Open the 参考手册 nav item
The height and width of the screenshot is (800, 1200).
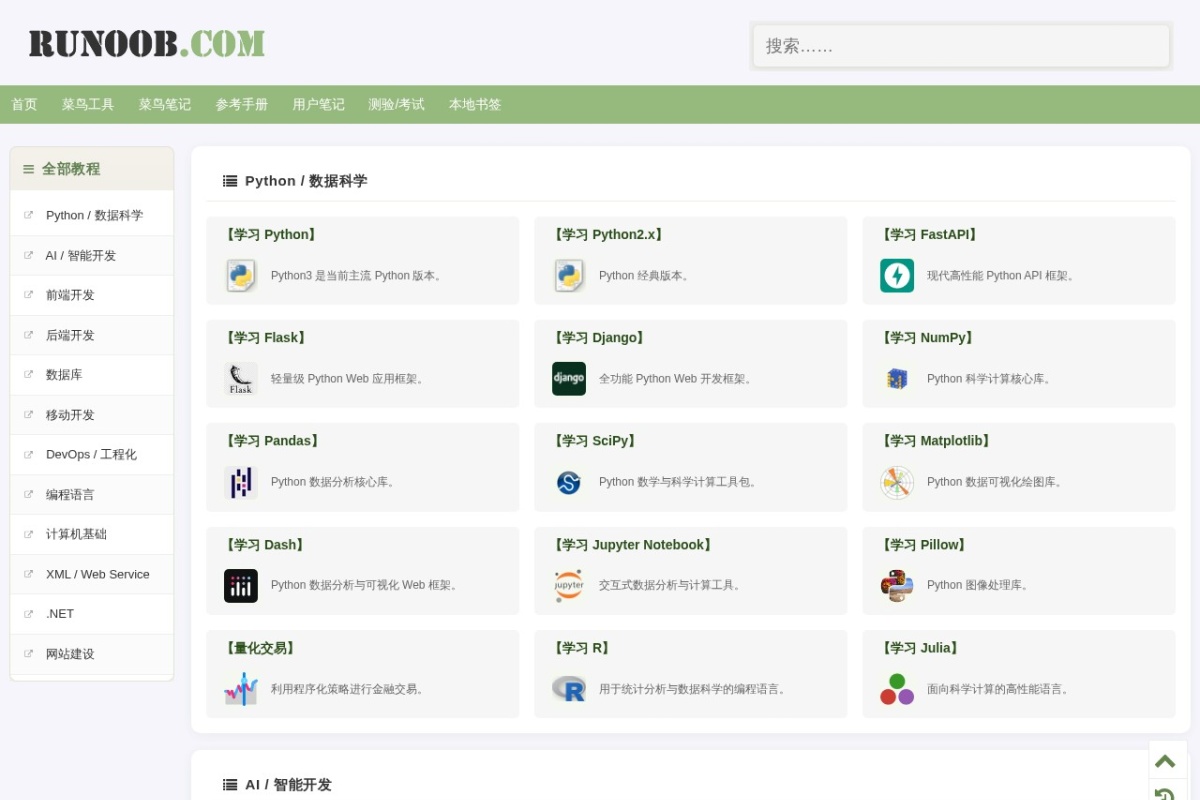(x=242, y=104)
